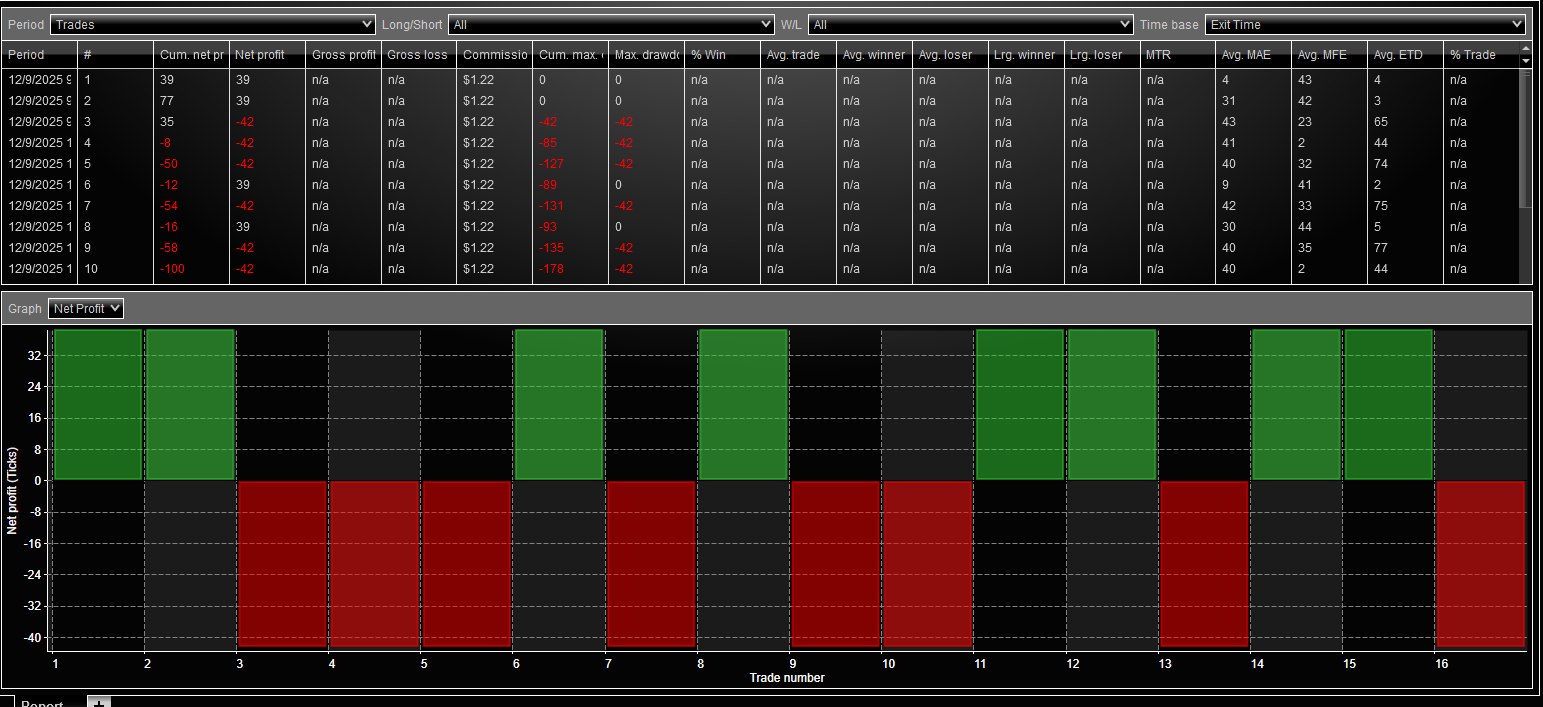Click the table scroll down arrow

[x=1525, y=61]
